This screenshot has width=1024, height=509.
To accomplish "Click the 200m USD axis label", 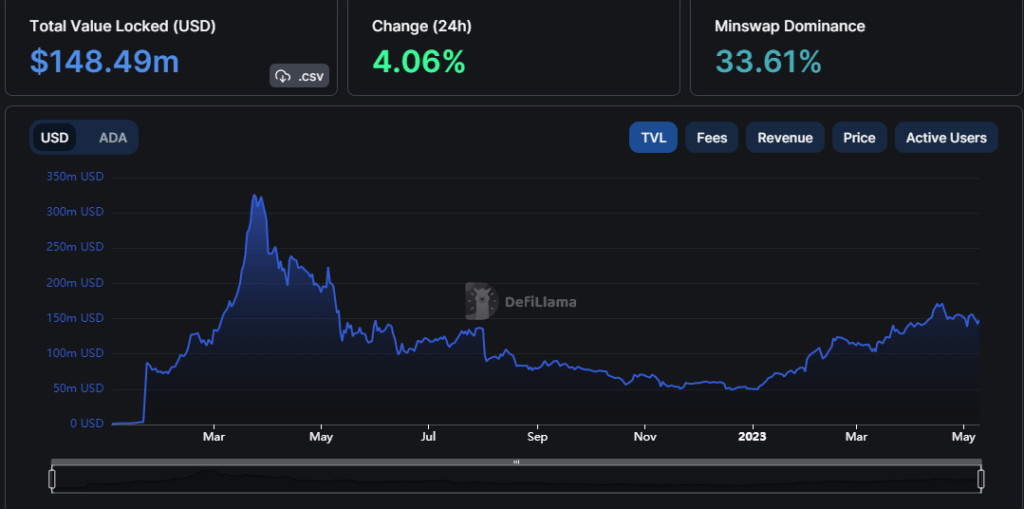I will (x=74, y=282).
